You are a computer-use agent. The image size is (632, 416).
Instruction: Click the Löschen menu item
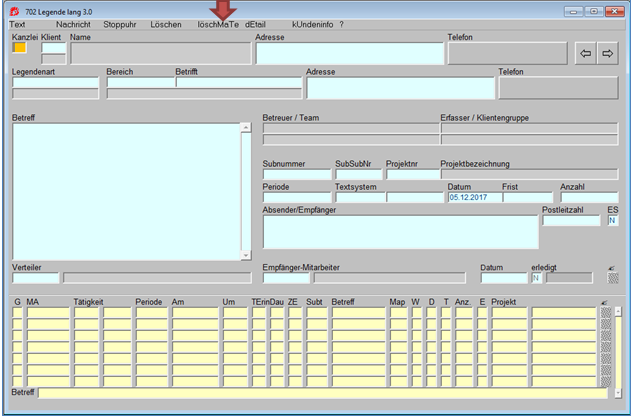[166, 24]
